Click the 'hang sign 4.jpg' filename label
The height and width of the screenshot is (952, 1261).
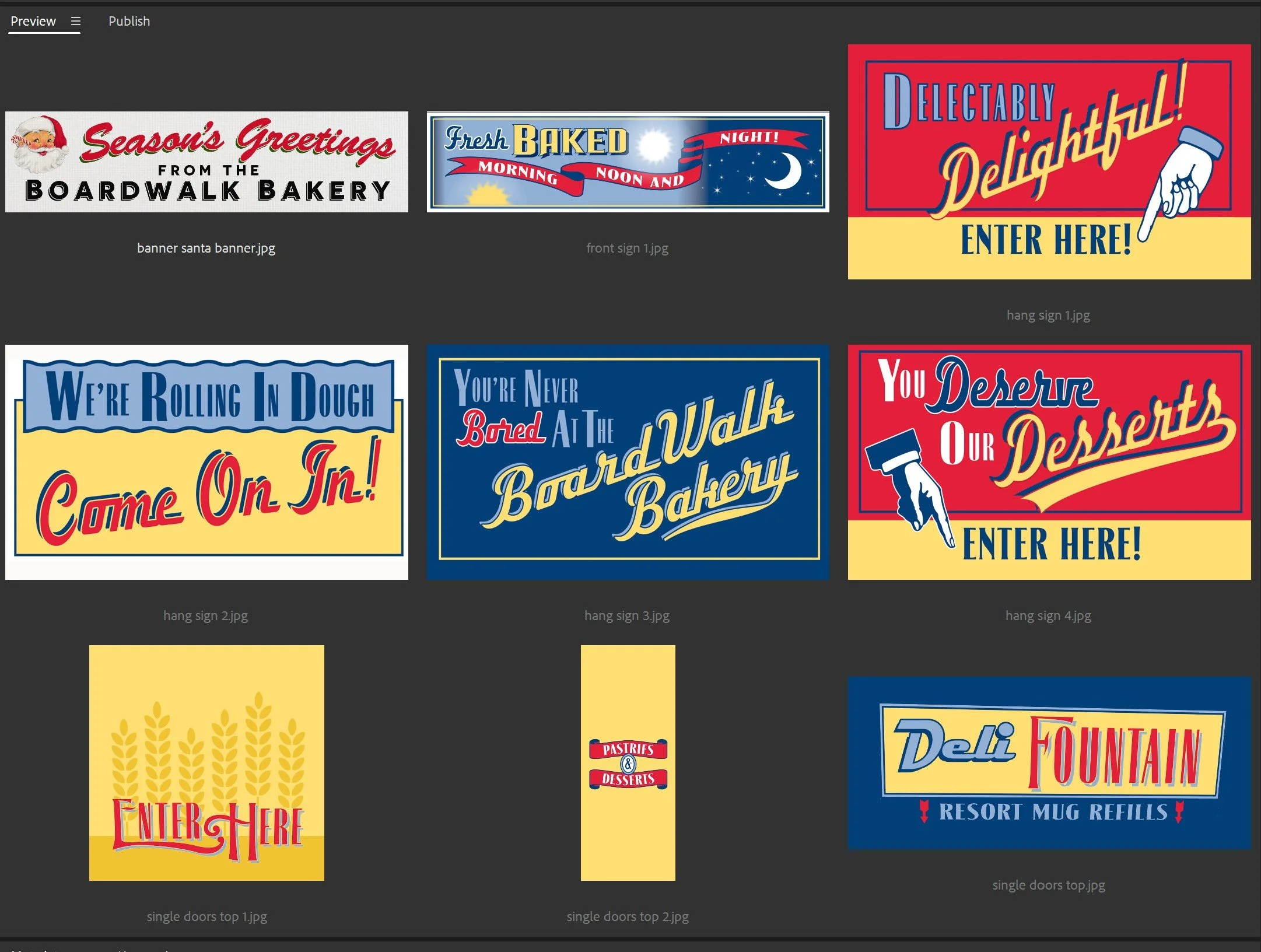[x=1048, y=615]
